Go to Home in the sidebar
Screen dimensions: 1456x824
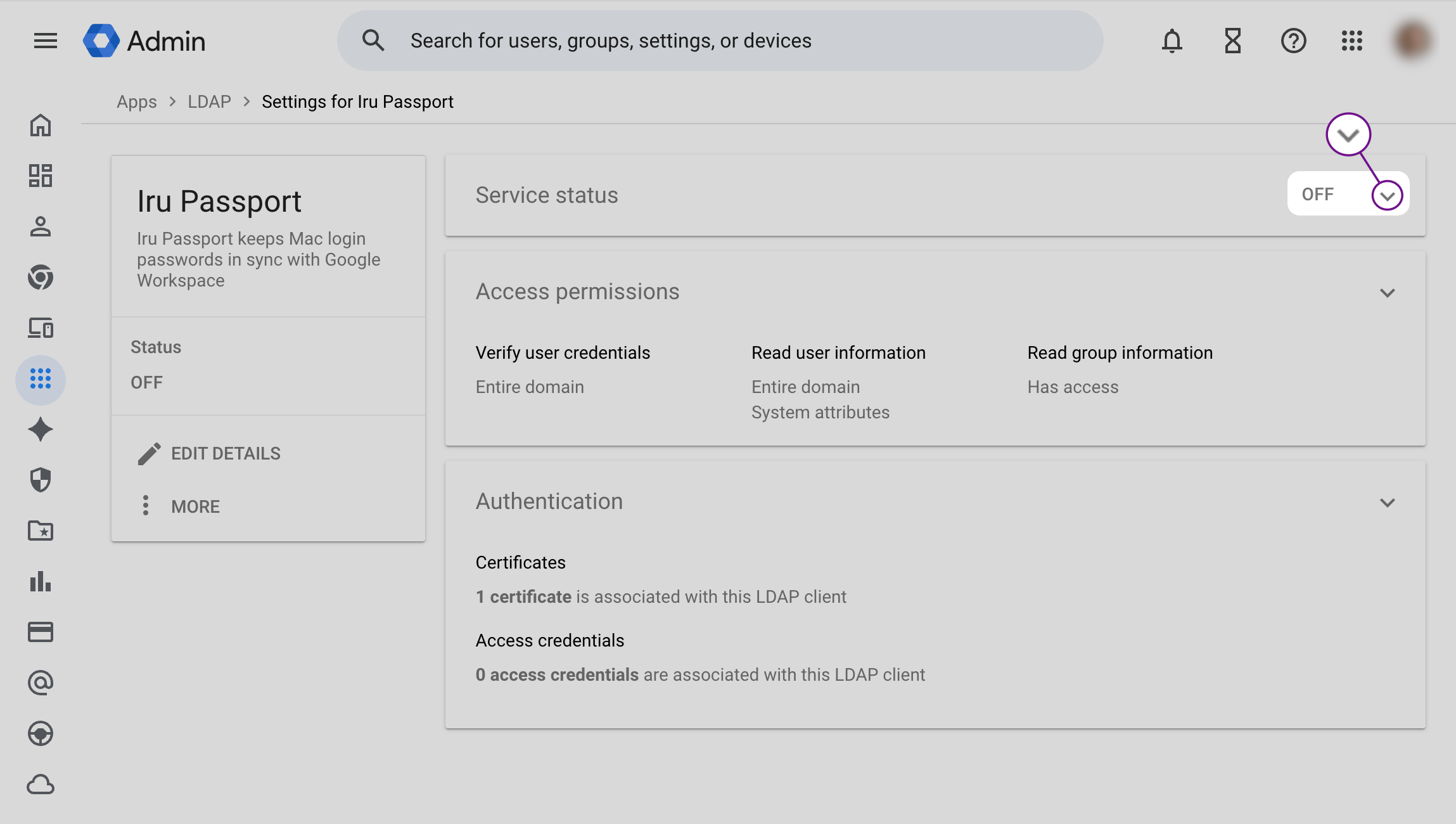41,126
